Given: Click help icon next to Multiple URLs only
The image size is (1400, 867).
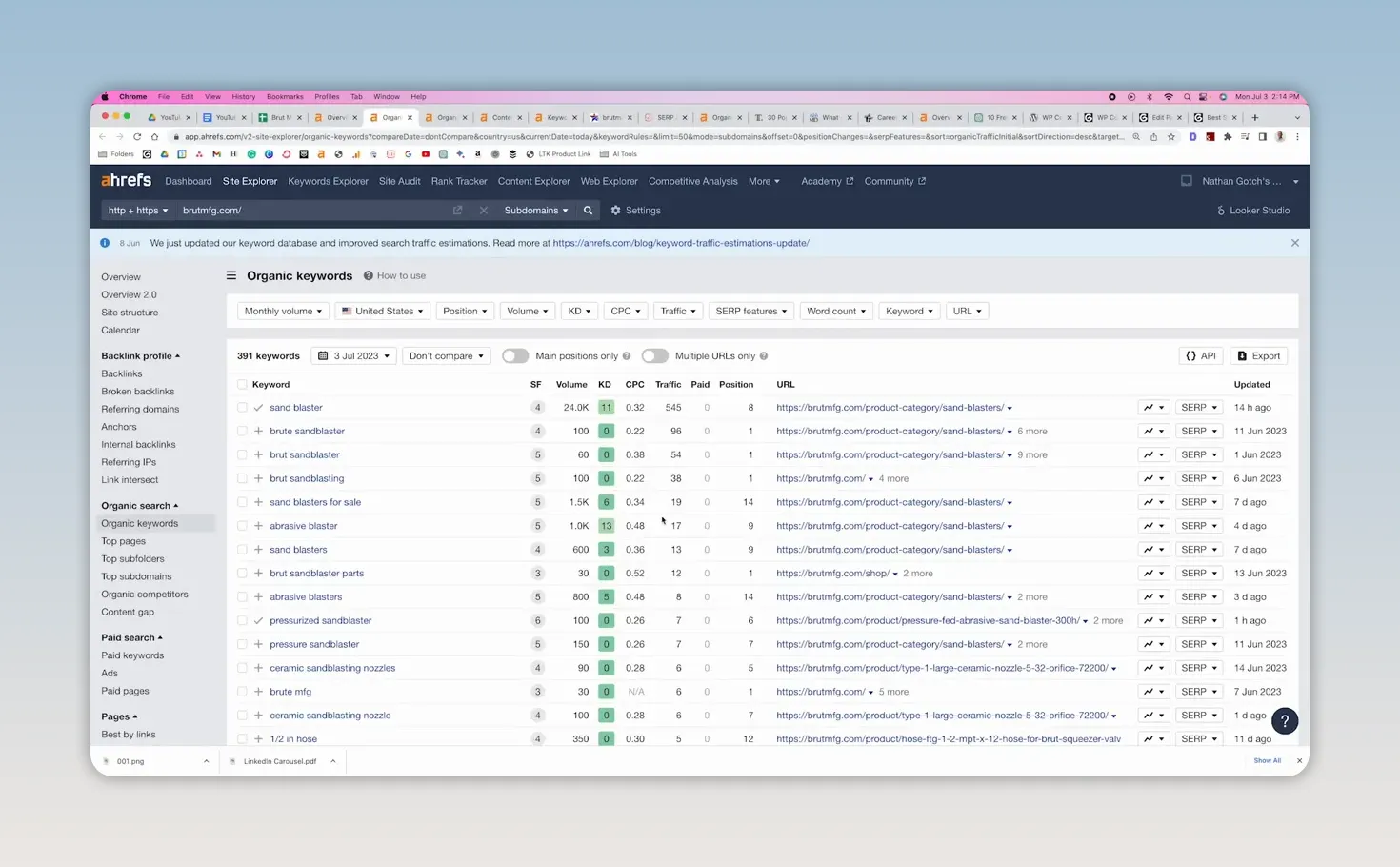Looking at the screenshot, I should (763, 356).
